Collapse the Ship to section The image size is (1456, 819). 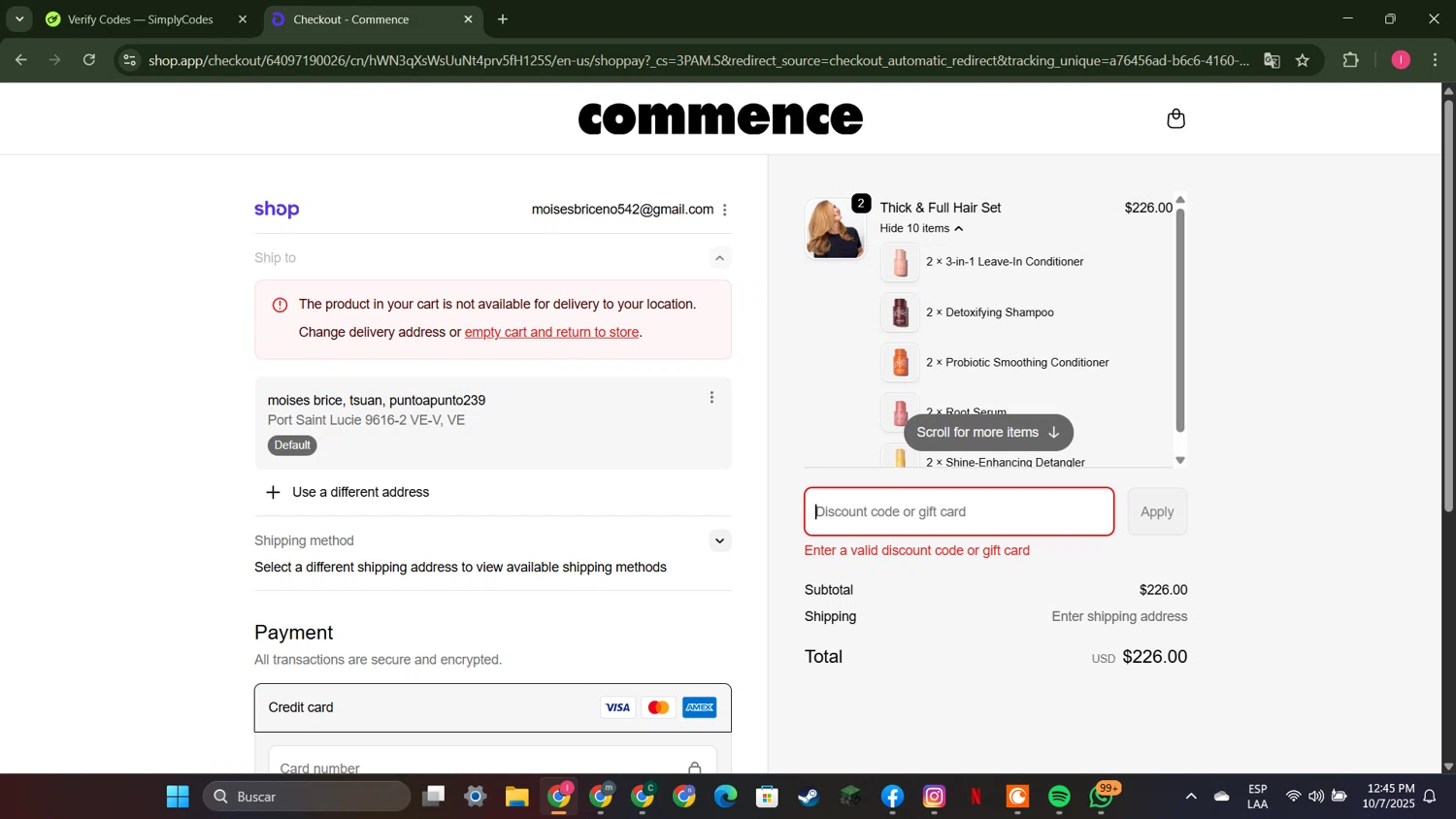click(x=719, y=258)
